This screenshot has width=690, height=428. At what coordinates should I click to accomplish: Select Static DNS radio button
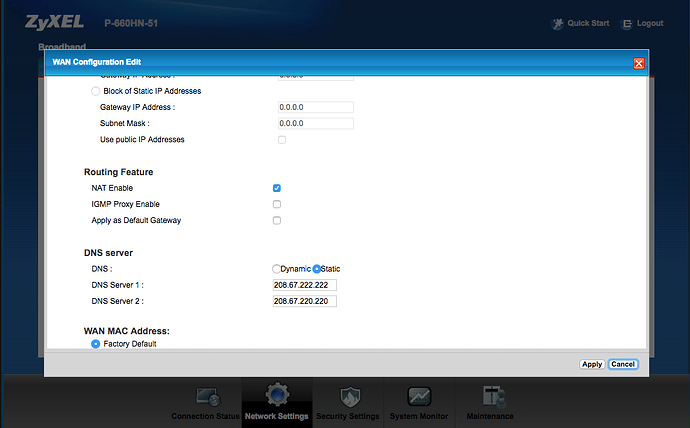[318, 269]
